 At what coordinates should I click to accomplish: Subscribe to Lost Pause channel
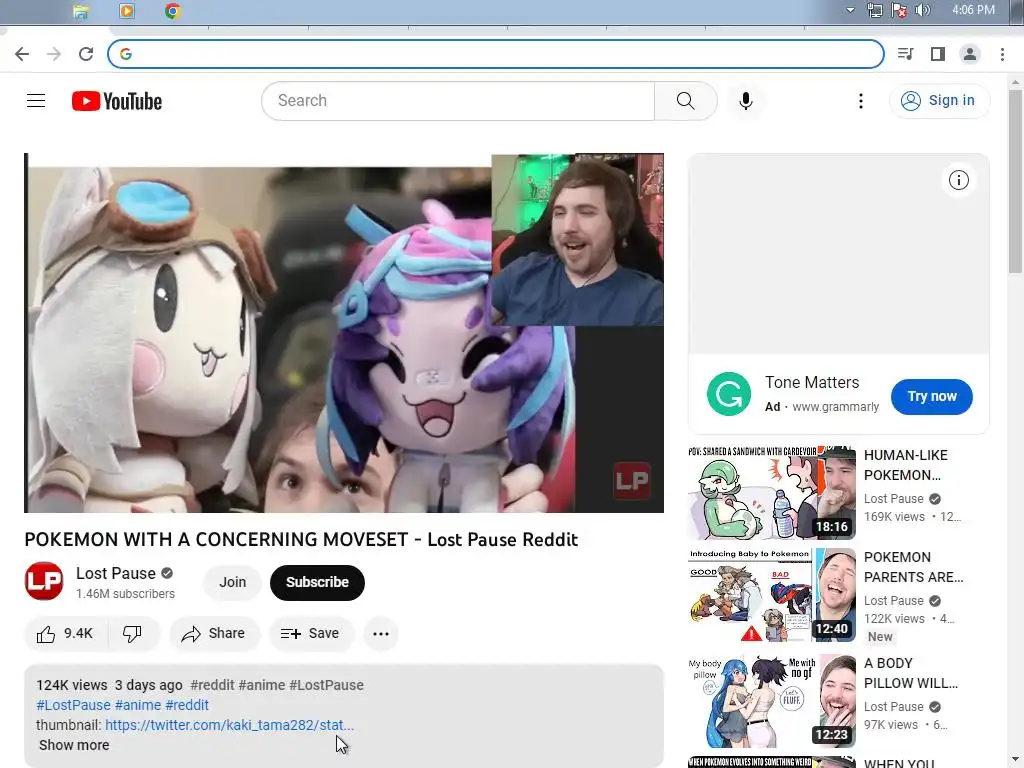pos(317,583)
